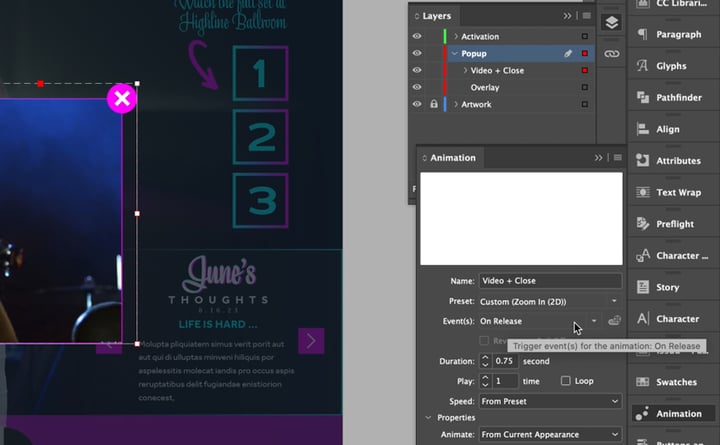Open the Glyphs panel
This screenshot has height=445, width=720.
673,66
